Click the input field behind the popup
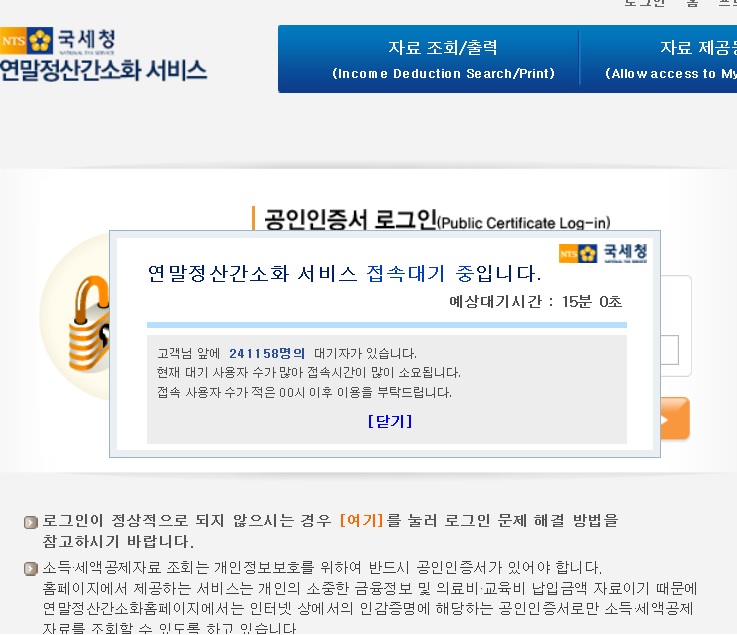Viewport: 737px width, 635px height. click(669, 350)
